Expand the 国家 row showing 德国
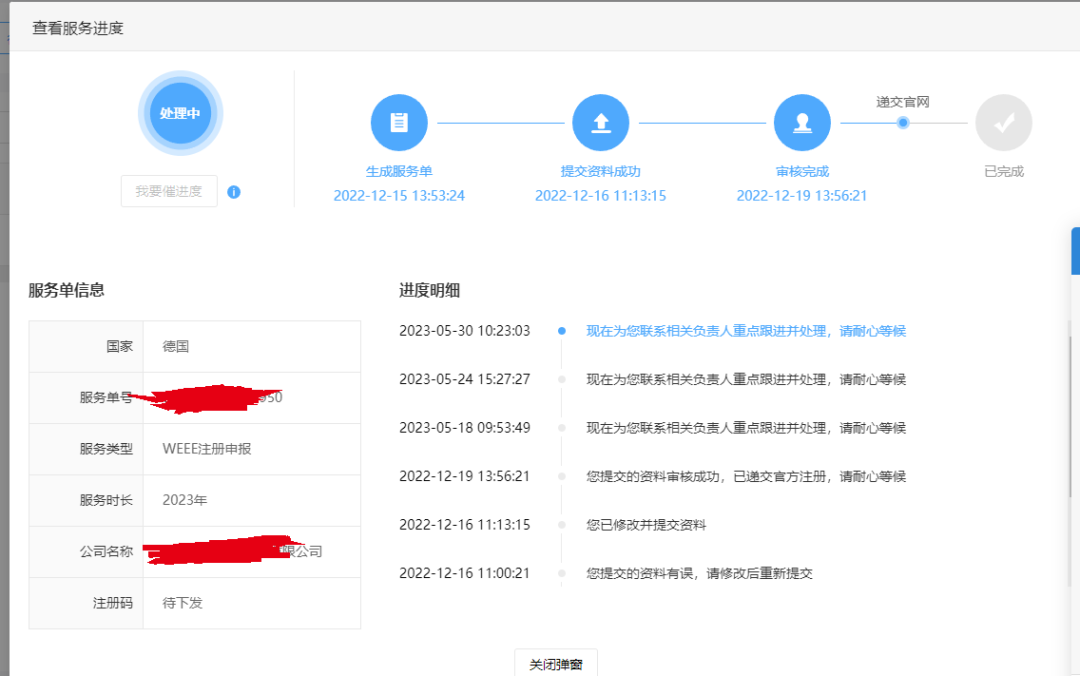The width and height of the screenshot is (1080, 676). [195, 346]
